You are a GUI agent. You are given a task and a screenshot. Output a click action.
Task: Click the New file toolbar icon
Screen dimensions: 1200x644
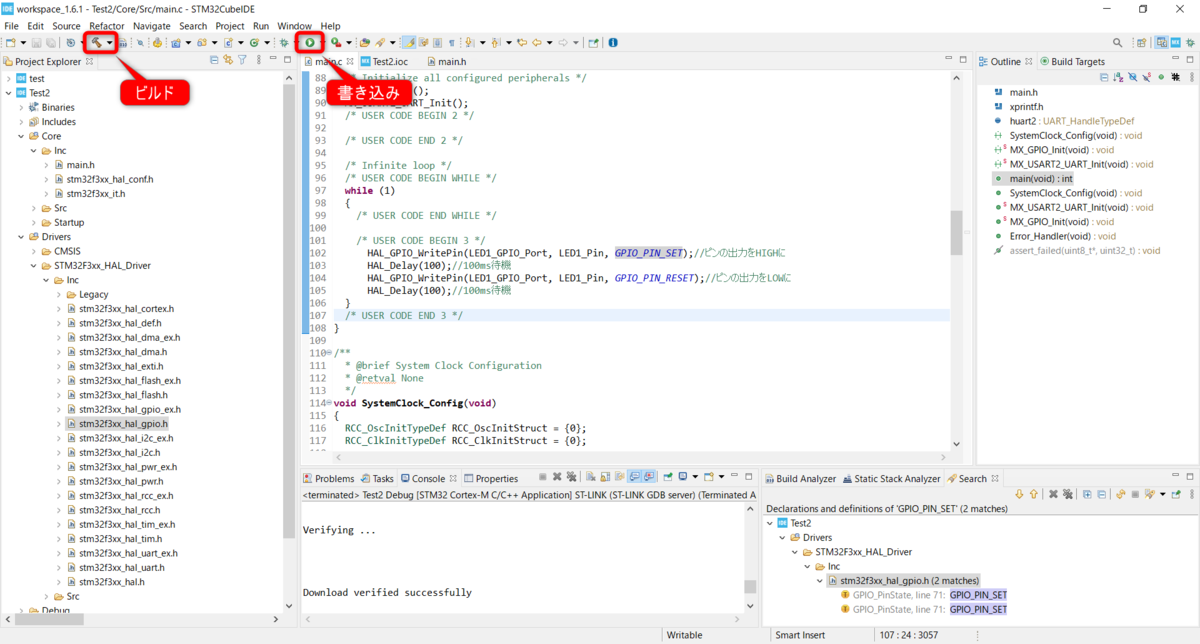tap(9, 42)
